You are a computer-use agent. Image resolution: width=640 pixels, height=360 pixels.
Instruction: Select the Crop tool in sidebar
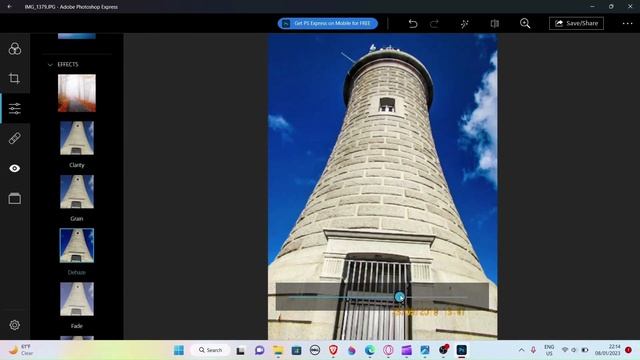pyautogui.click(x=14, y=78)
